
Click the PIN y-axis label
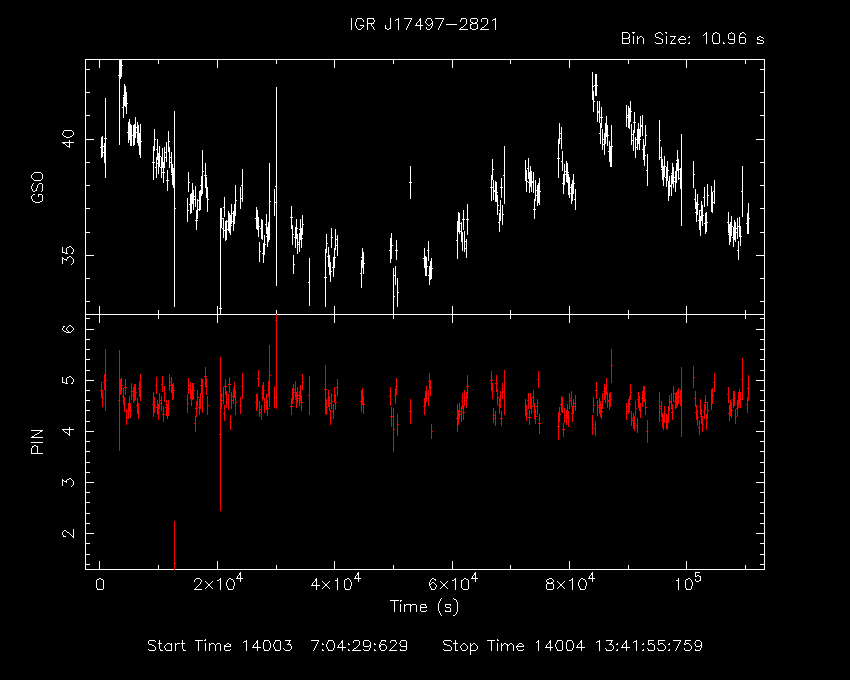pyautogui.click(x=37, y=441)
